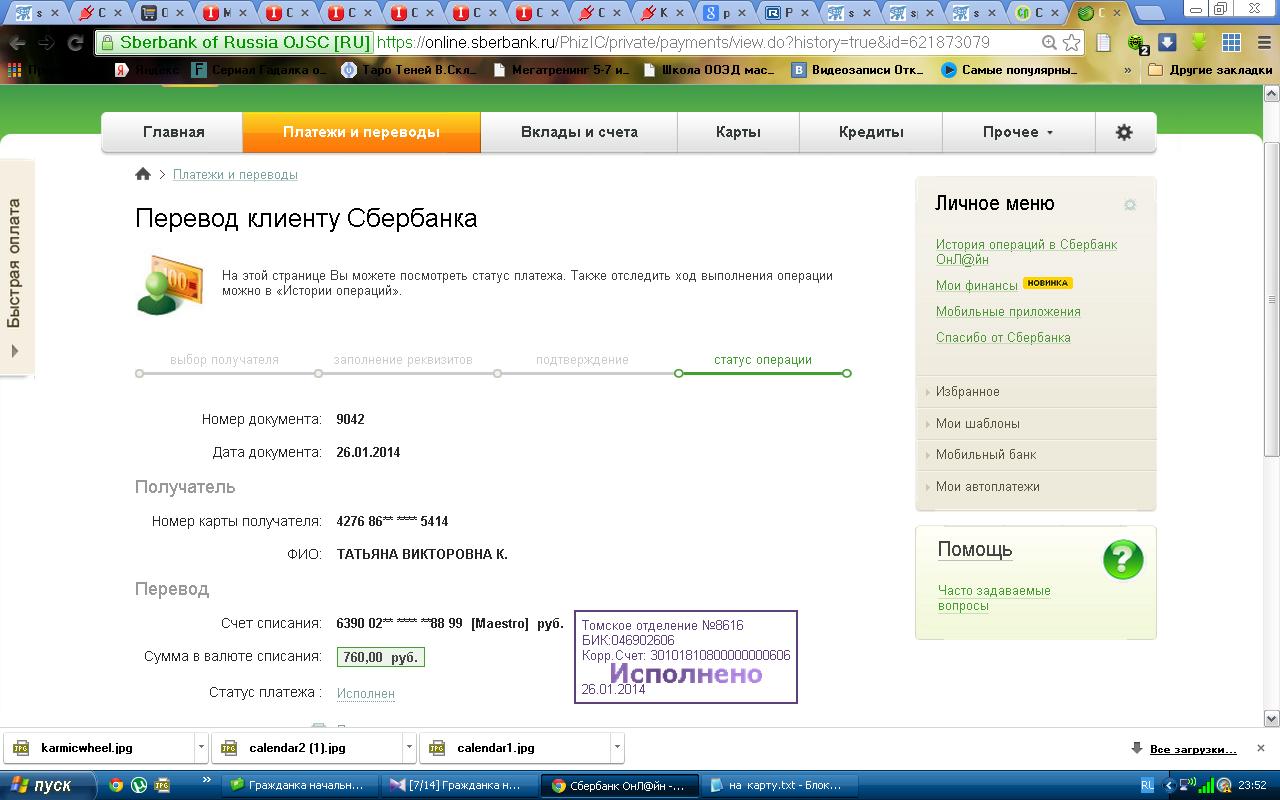This screenshot has height=800, width=1280.
Task: Show hidden bookmarks with the overflow chevron
Action: coord(1128,70)
